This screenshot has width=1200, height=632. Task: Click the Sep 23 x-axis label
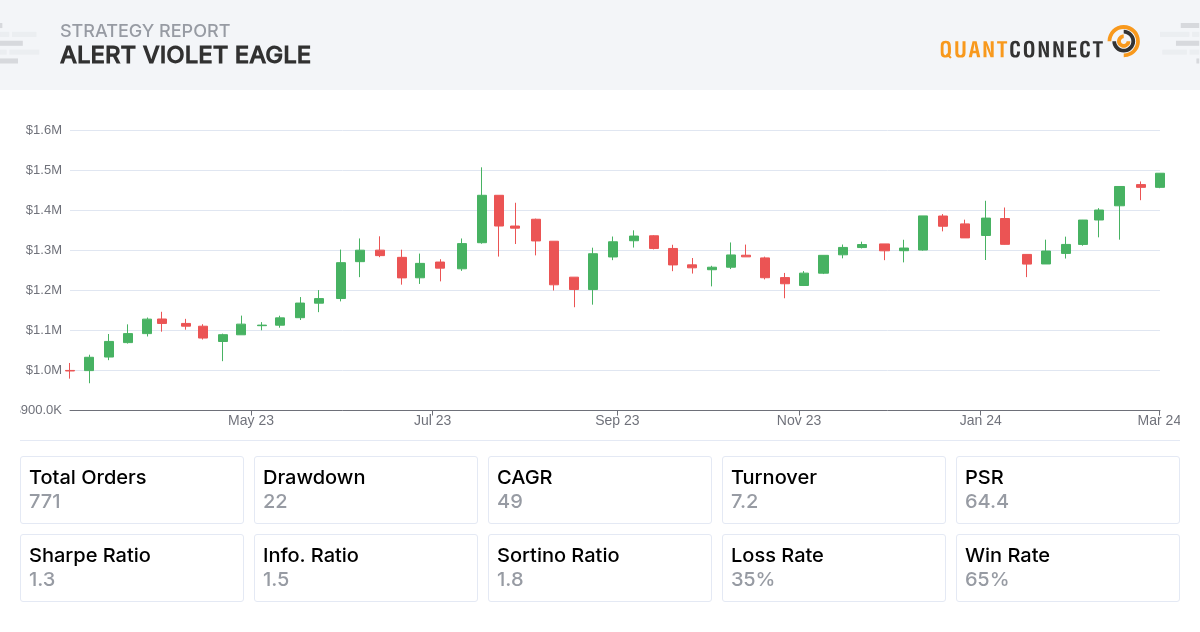pos(617,420)
